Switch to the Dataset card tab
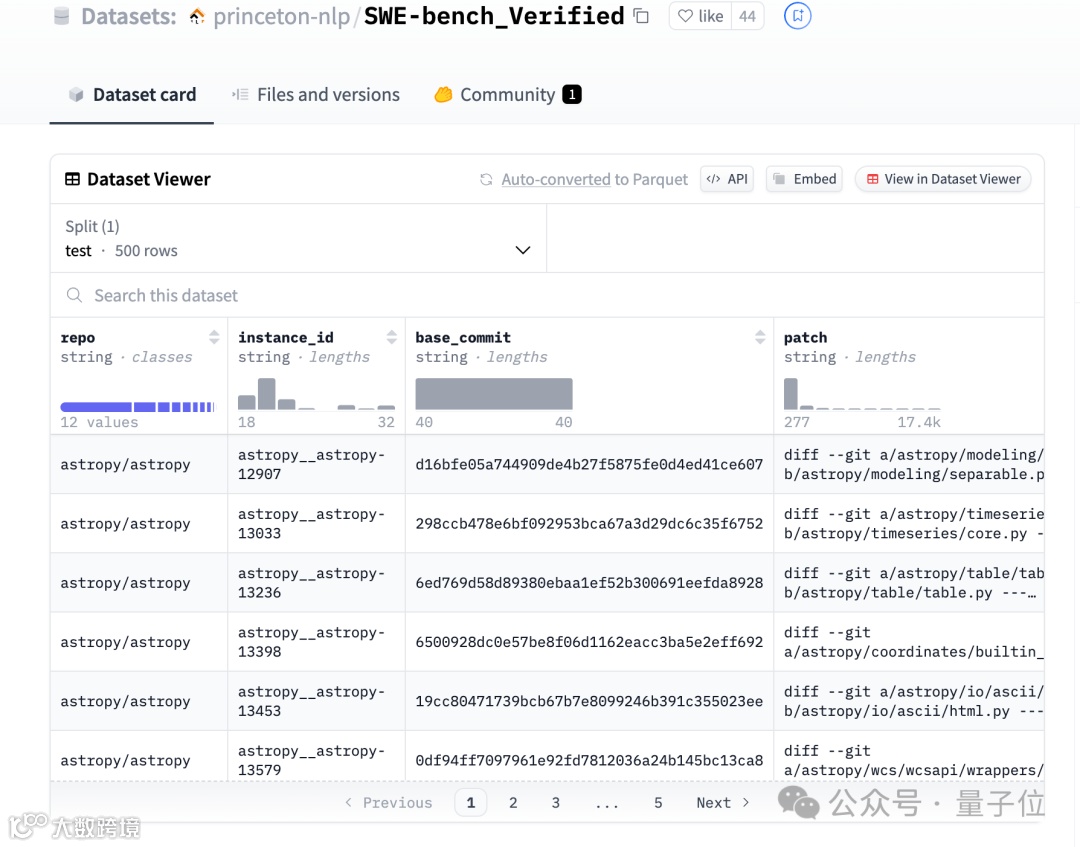The image size is (1080, 847). (x=132, y=94)
